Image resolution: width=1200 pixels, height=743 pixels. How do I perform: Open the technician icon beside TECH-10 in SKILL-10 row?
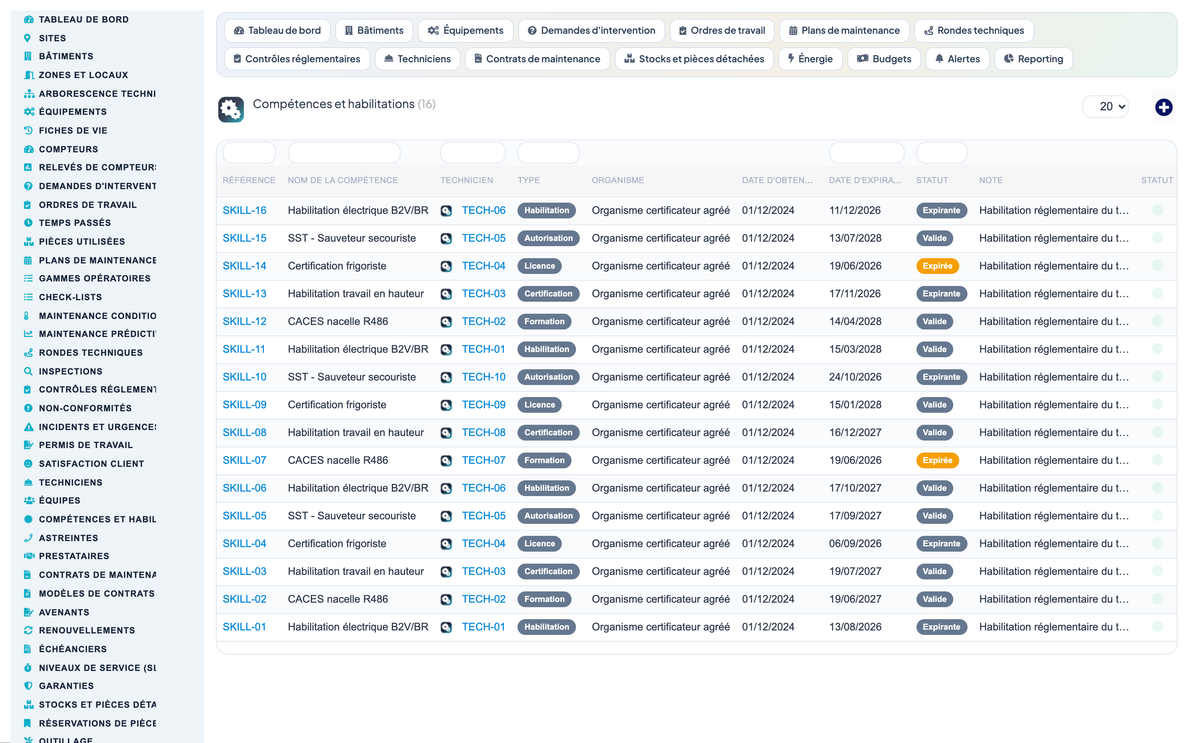[x=446, y=377]
